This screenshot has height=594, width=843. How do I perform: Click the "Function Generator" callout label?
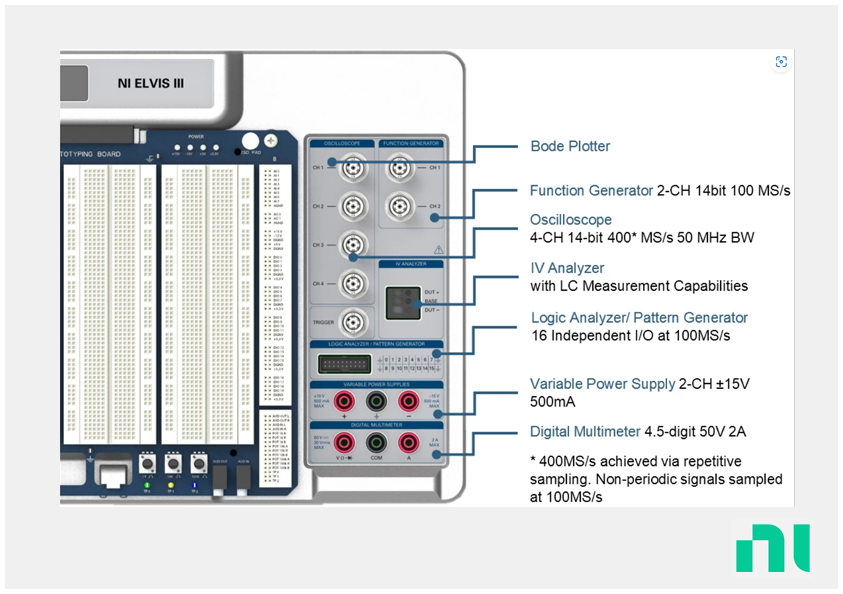[x=591, y=190]
